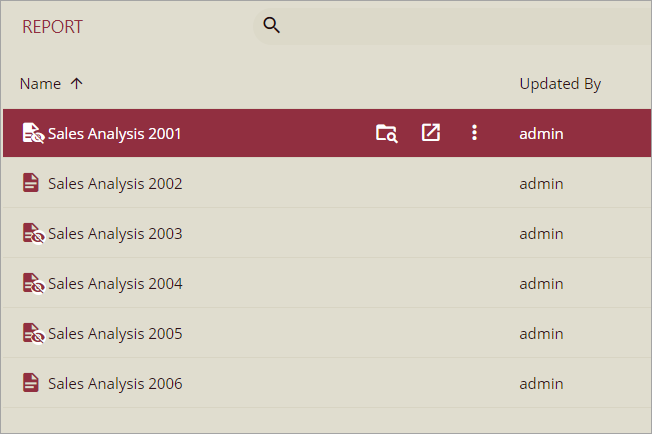Open the Sales Analysis 2002 report
This screenshot has width=652, height=434.
115,184
